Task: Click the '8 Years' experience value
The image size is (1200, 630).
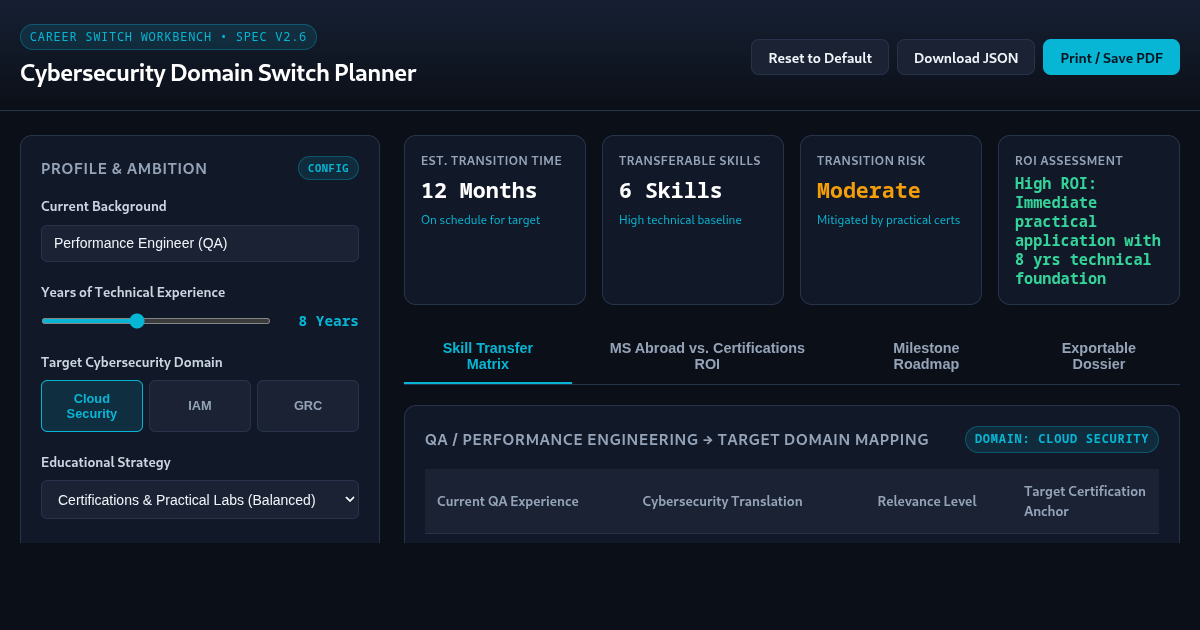Action: click(328, 321)
